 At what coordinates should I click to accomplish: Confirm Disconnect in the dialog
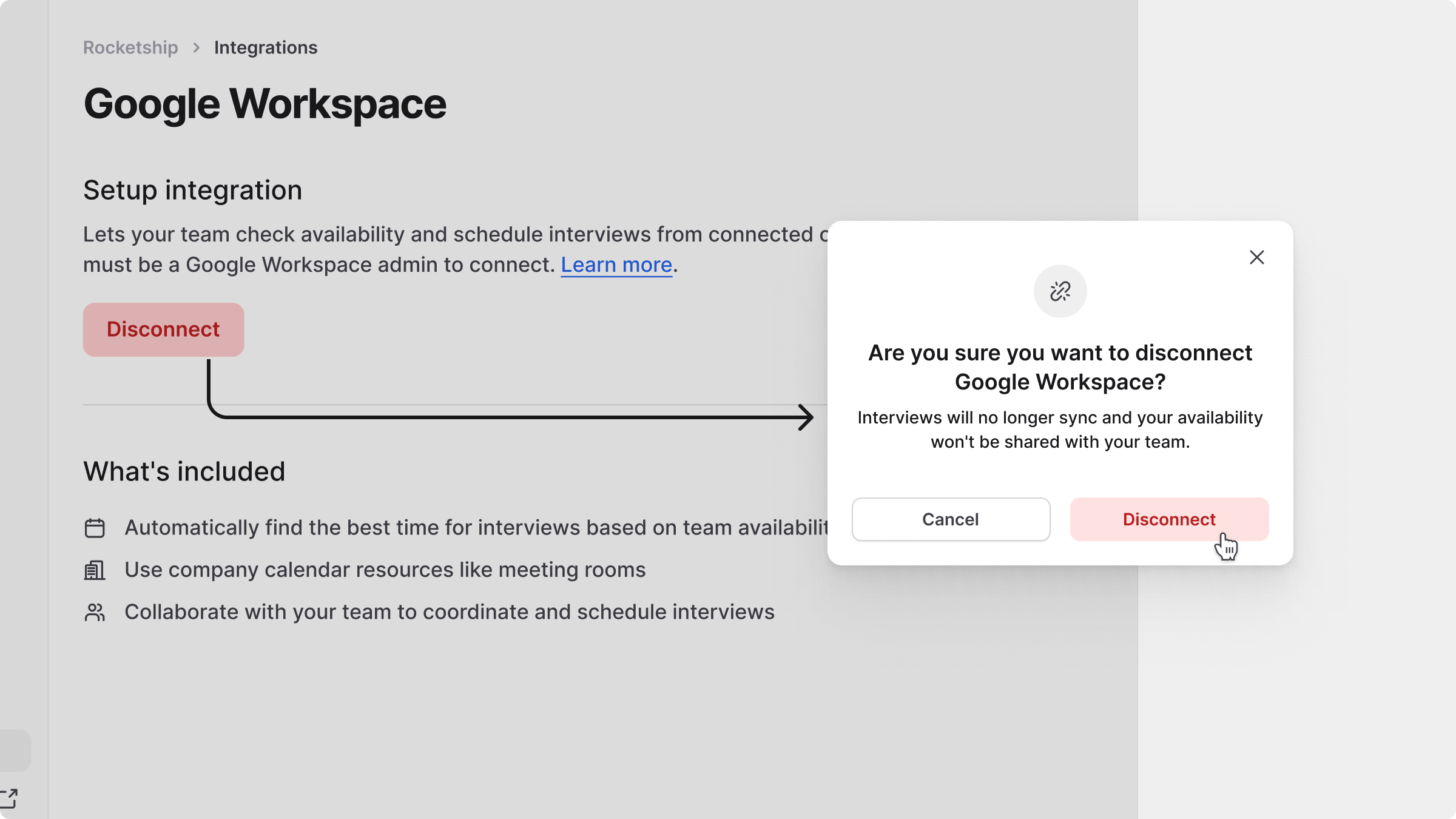[1168, 519]
